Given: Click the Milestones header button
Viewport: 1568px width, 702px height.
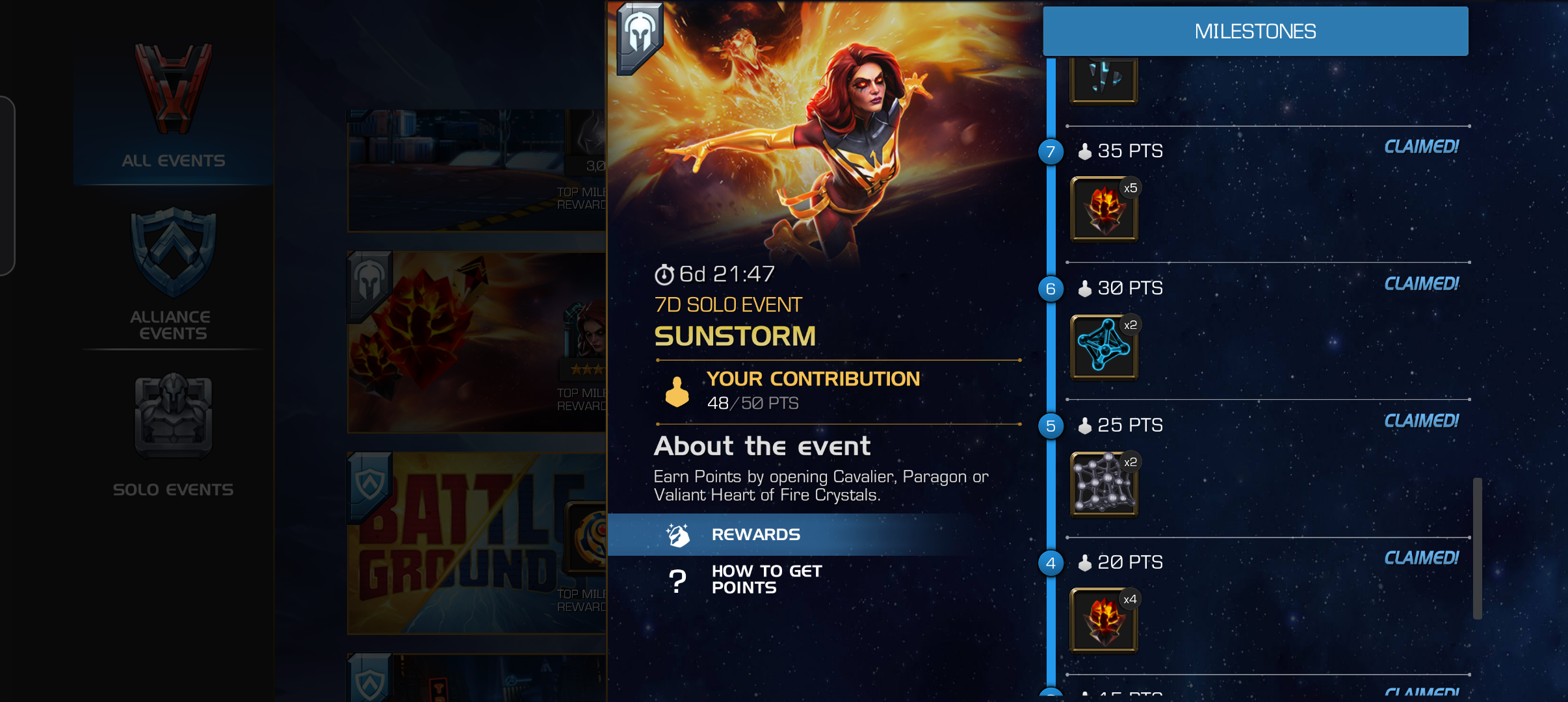Looking at the screenshot, I should pyautogui.click(x=1255, y=31).
